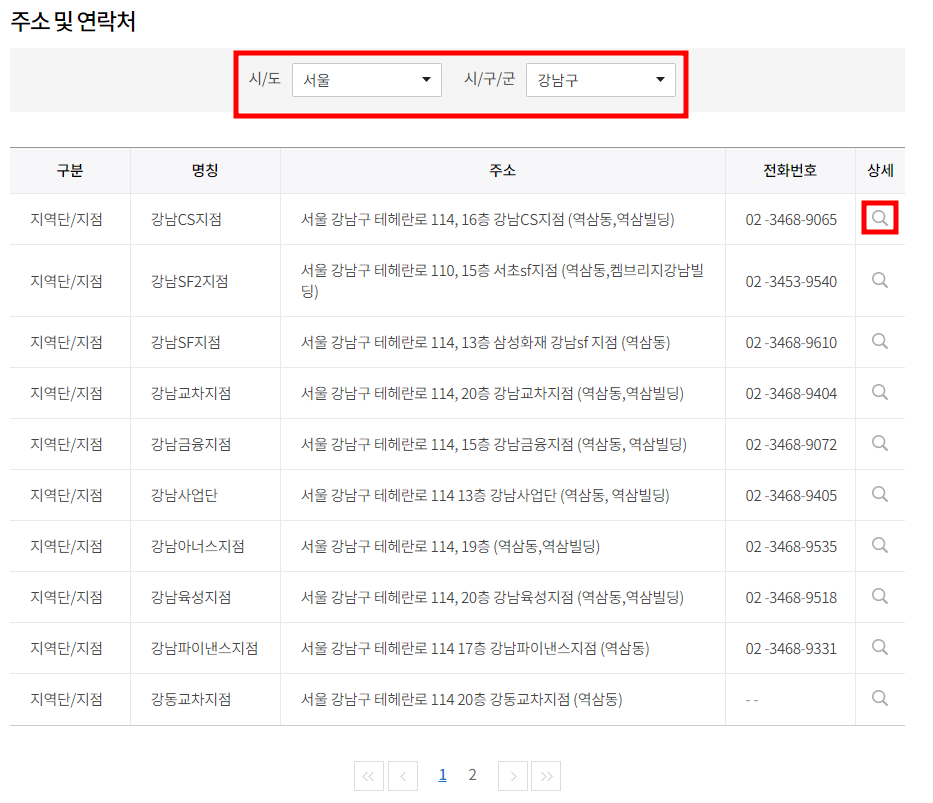
Task: View 강남SF2지점 with the magnifier icon
Action: [879, 280]
